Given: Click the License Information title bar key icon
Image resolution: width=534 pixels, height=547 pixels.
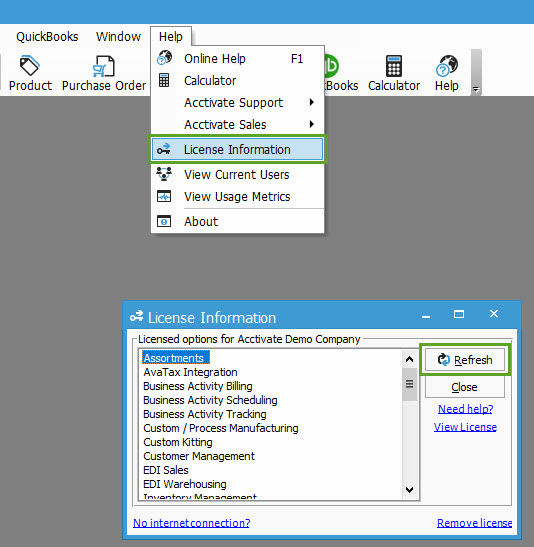Looking at the screenshot, I should point(136,316).
